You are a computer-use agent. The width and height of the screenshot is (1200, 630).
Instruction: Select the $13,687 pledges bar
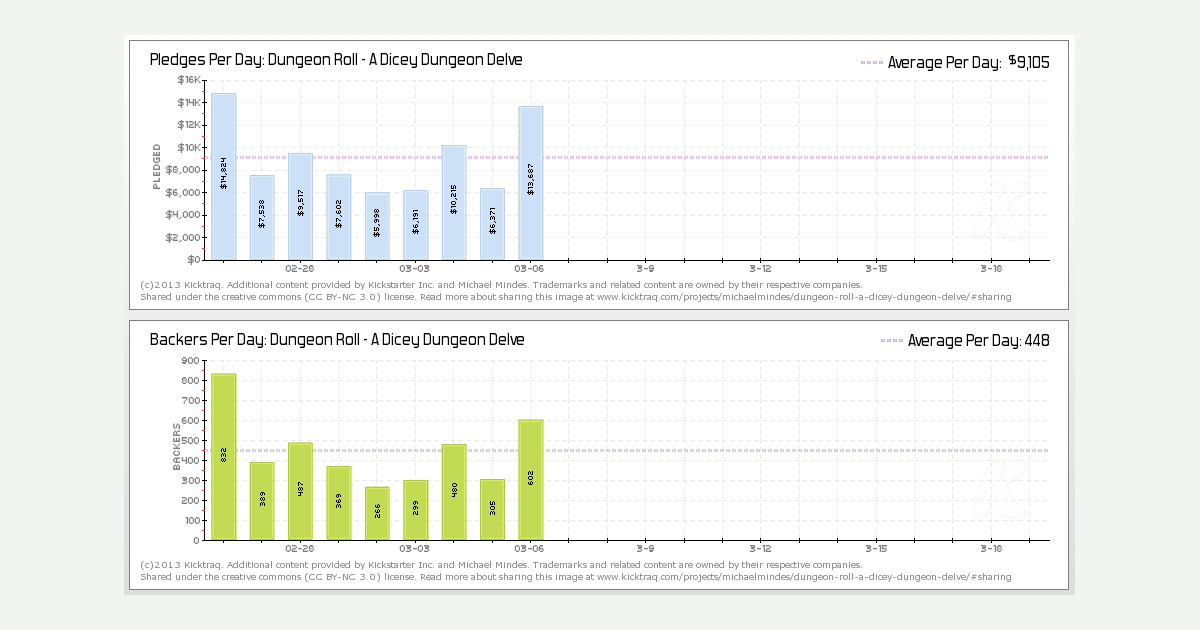[531, 182]
